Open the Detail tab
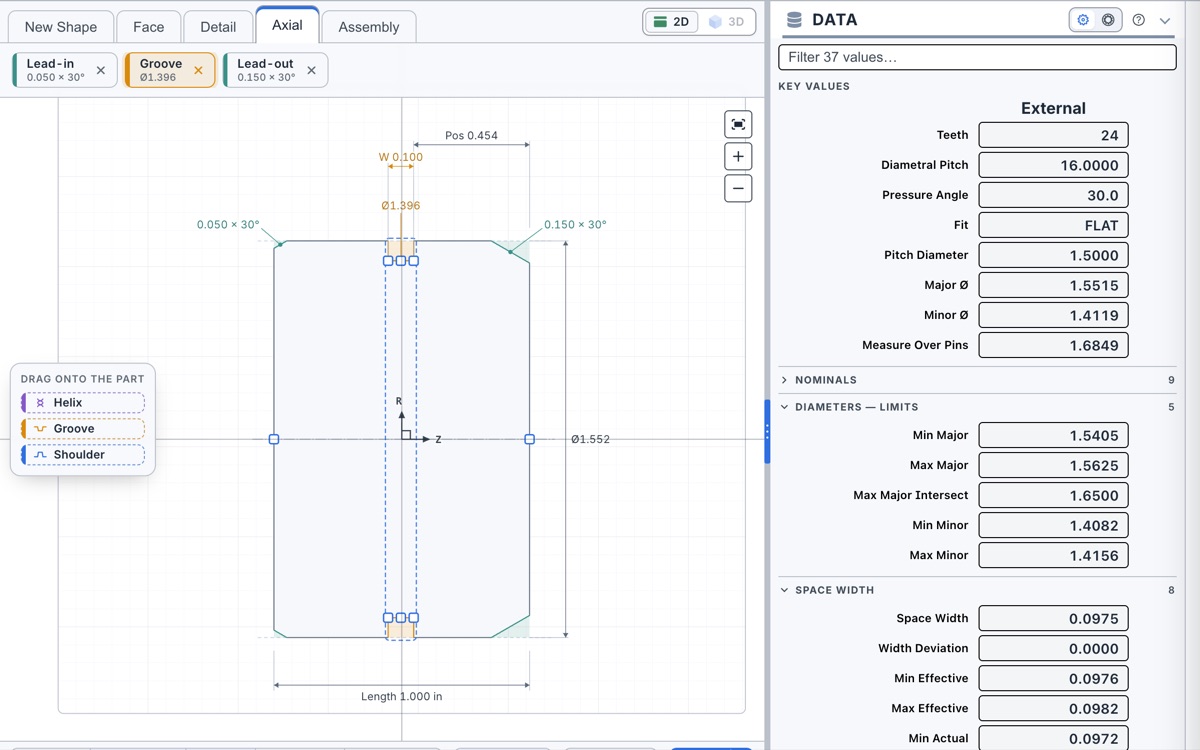Screen dimensions: 1200x750 pyautogui.click(x=218, y=27)
